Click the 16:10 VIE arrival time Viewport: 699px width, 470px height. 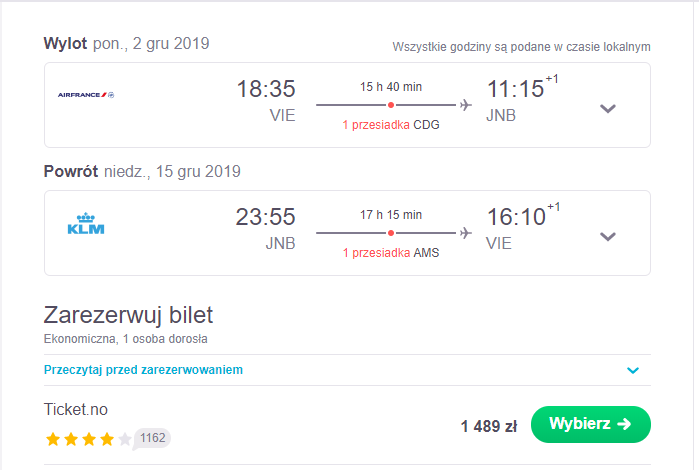516,217
